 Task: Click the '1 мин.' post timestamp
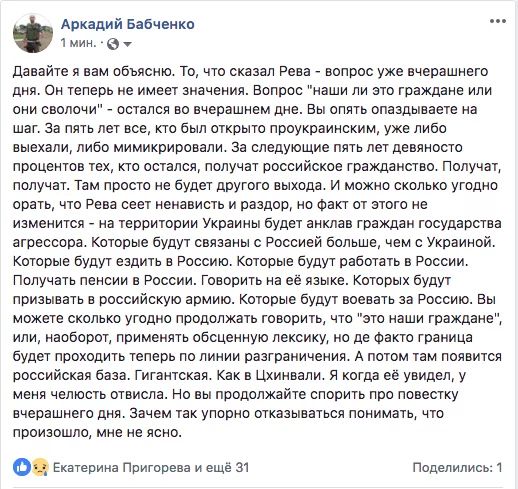coord(79,43)
